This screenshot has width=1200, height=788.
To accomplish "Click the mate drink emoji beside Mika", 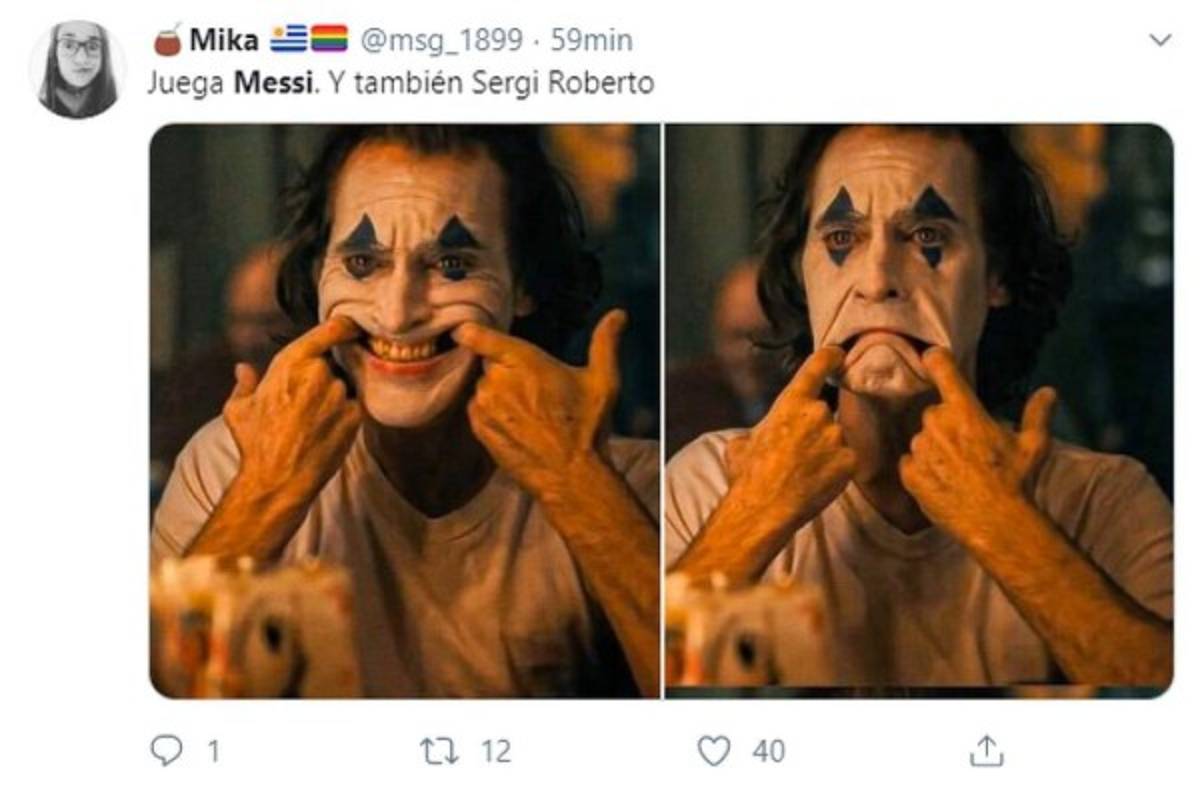I will 167,39.
